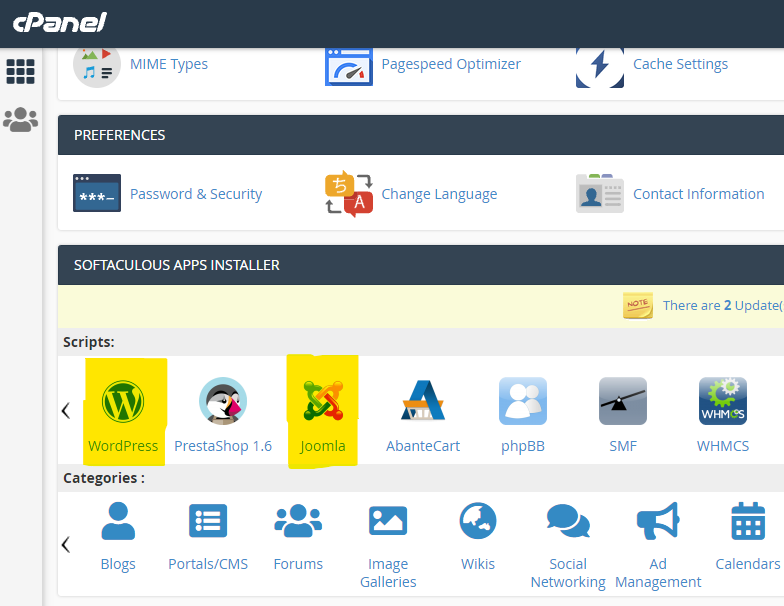784x606 pixels.
Task: Open the AbanteCart text link
Action: pyautogui.click(x=423, y=446)
